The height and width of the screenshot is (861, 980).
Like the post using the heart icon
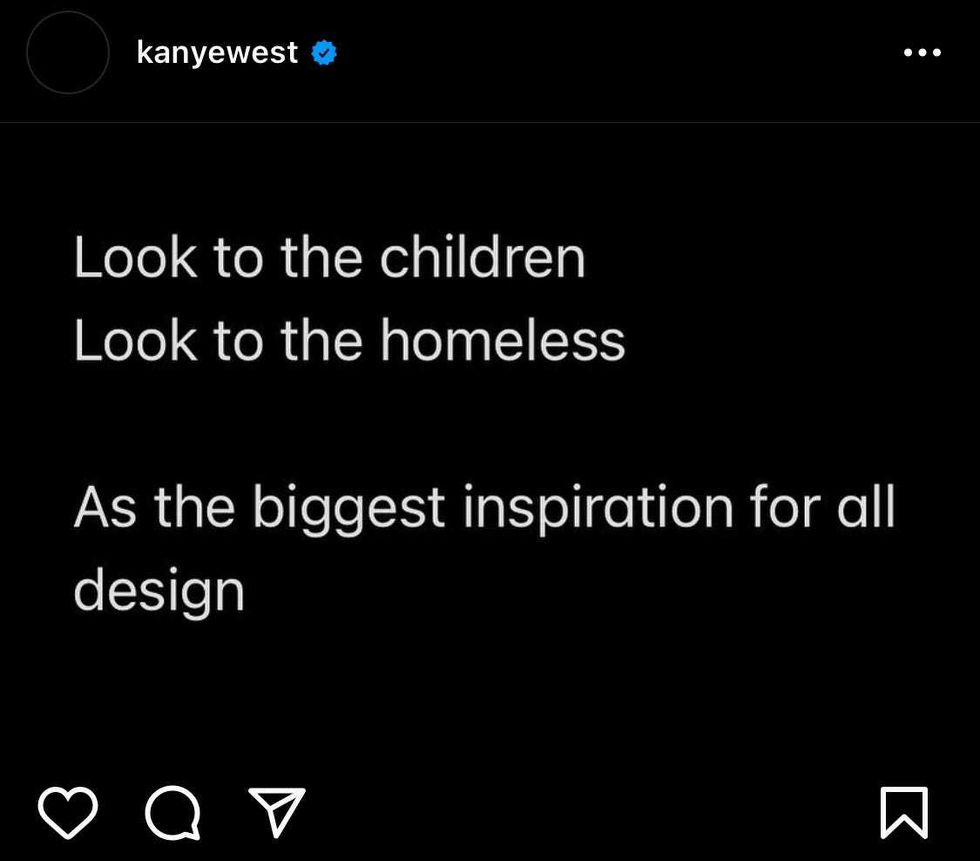pyautogui.click(x=68, y=812)
